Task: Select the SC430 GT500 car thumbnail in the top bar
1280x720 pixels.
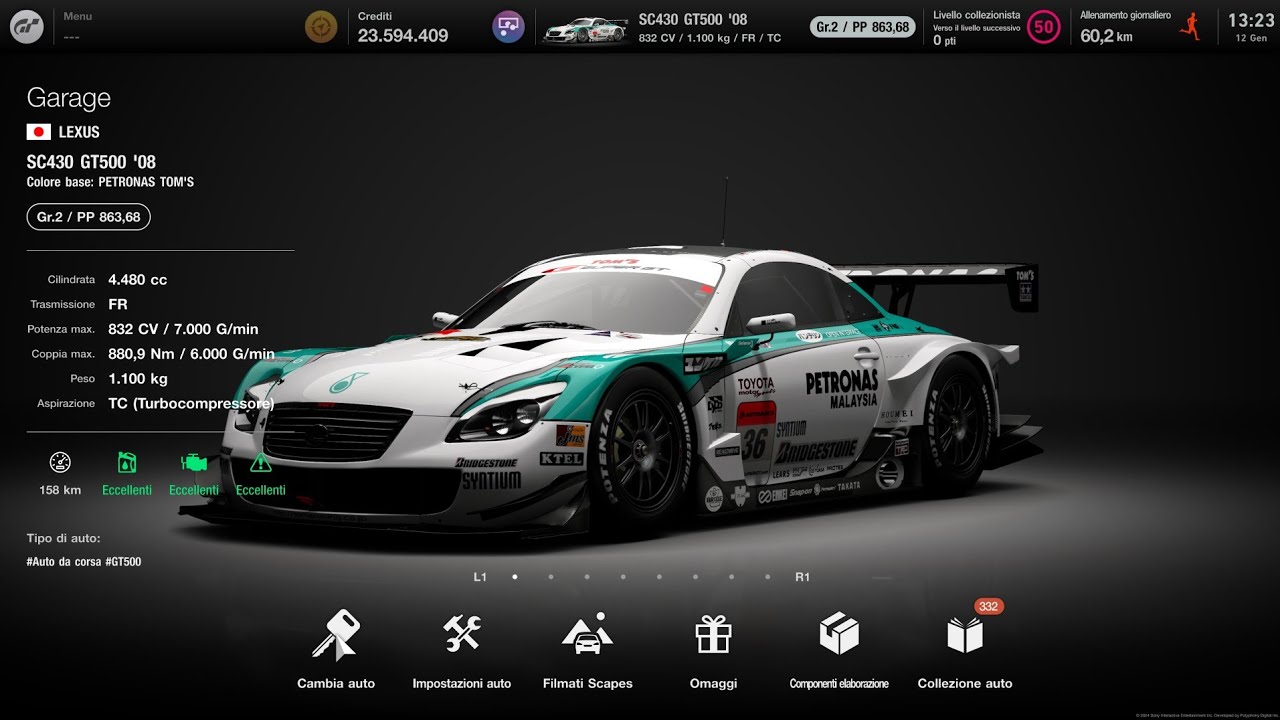Action: (585, 30)
